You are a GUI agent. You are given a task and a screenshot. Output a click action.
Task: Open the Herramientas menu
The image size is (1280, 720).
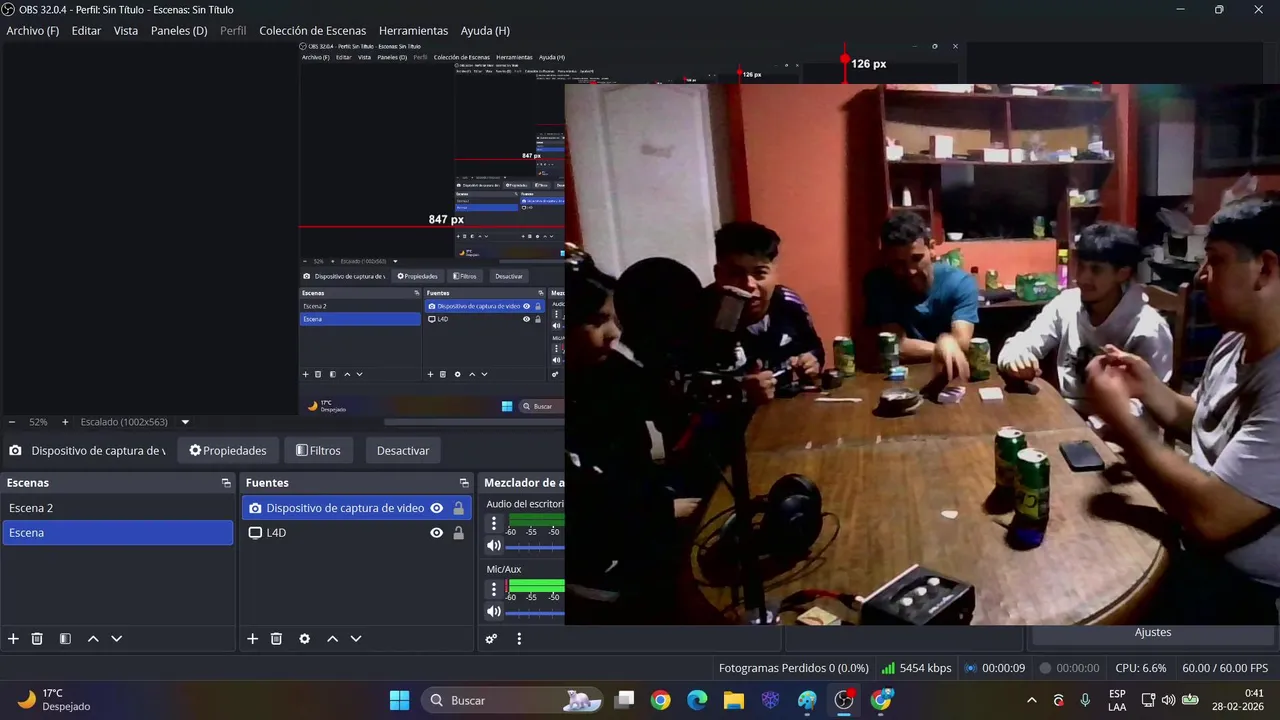coord(413,31)
